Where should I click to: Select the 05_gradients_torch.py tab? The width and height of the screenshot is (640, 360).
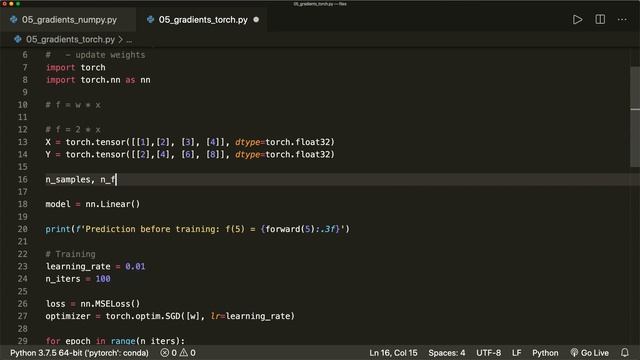pos(203,20)
